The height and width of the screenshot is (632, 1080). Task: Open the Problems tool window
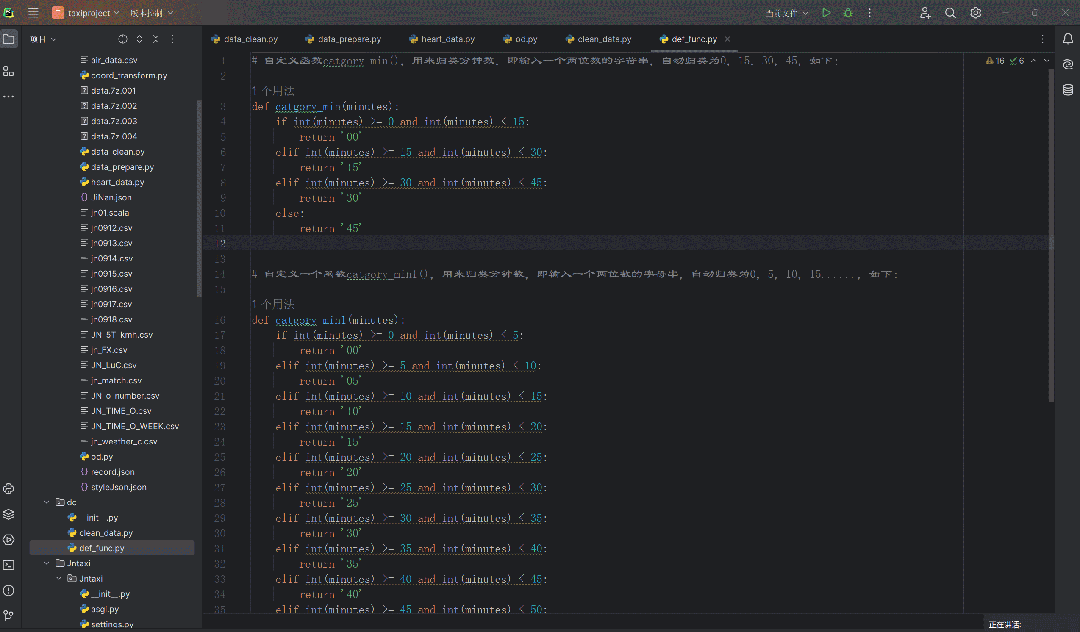click(x=9, y=590)
